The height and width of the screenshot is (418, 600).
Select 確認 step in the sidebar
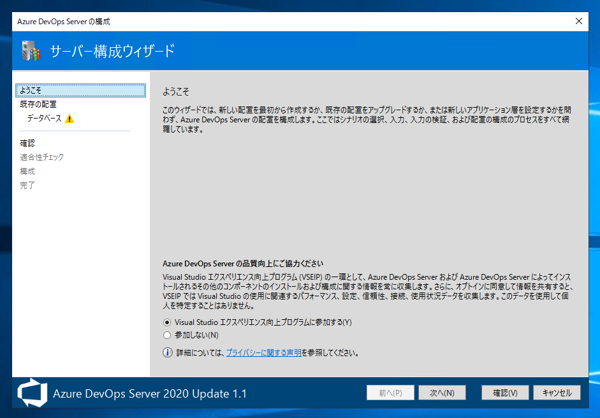(x=27, y=143)
